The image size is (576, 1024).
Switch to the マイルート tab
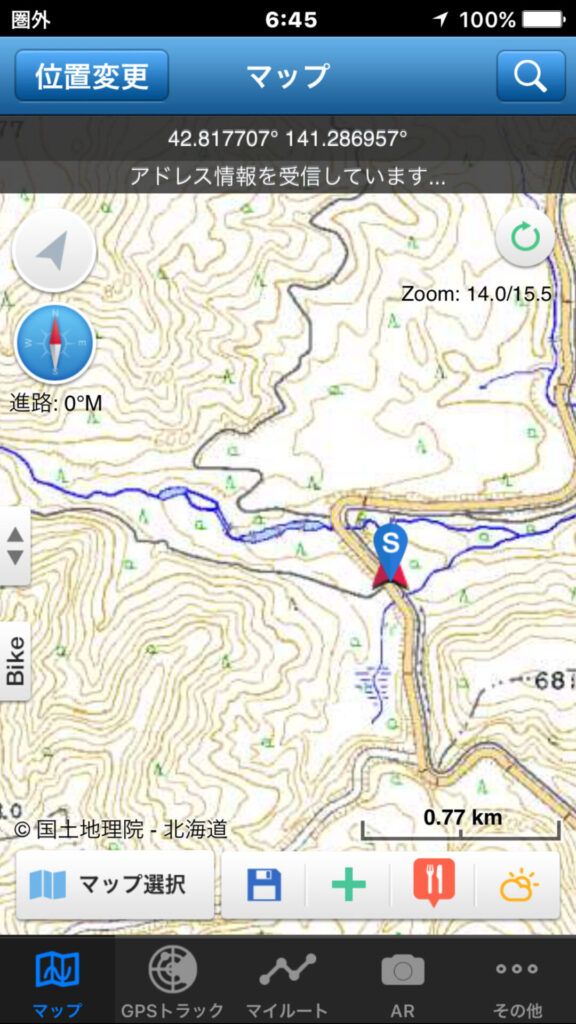coord(287,980)
